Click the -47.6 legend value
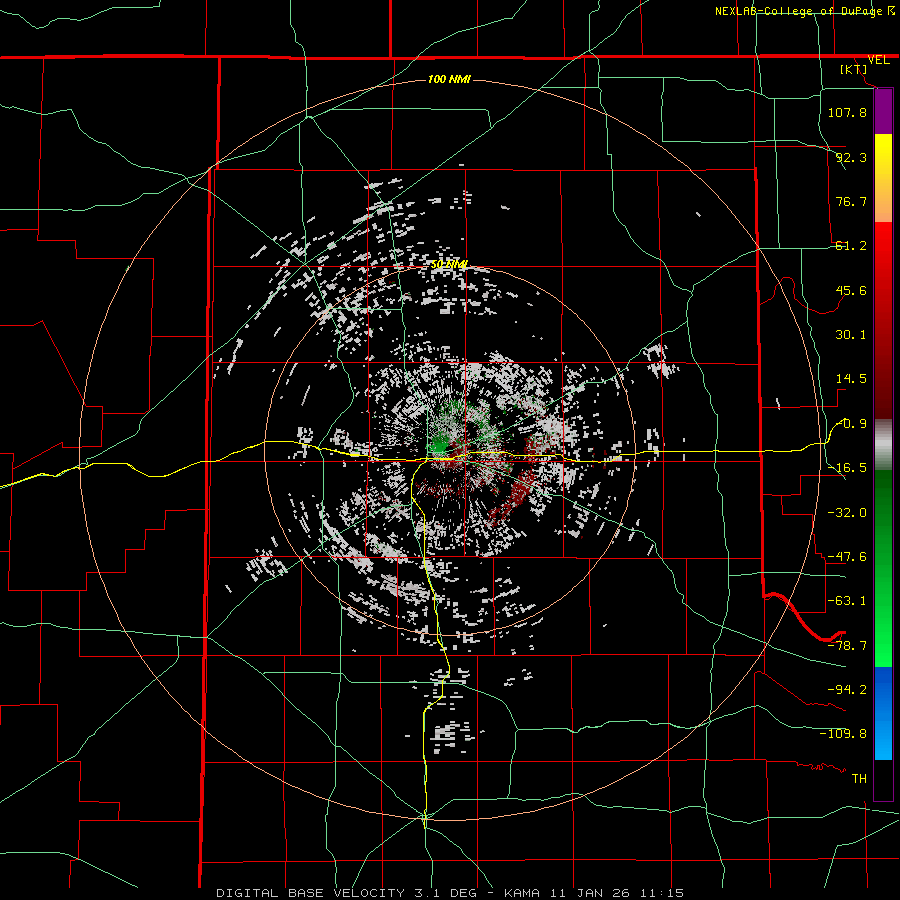The image size is (900, 900). point(847,557)
